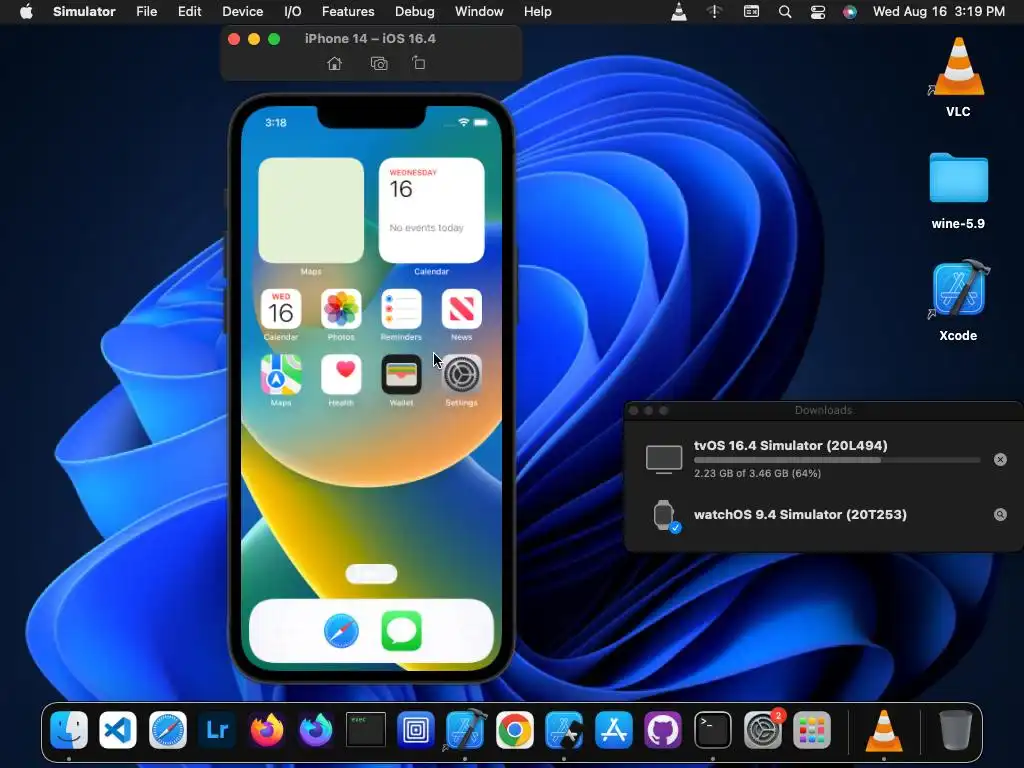The height and width of the screenshot is (768, 1024).
Task: Open the Wallet app on the iPhone
Action: [401, 375]
